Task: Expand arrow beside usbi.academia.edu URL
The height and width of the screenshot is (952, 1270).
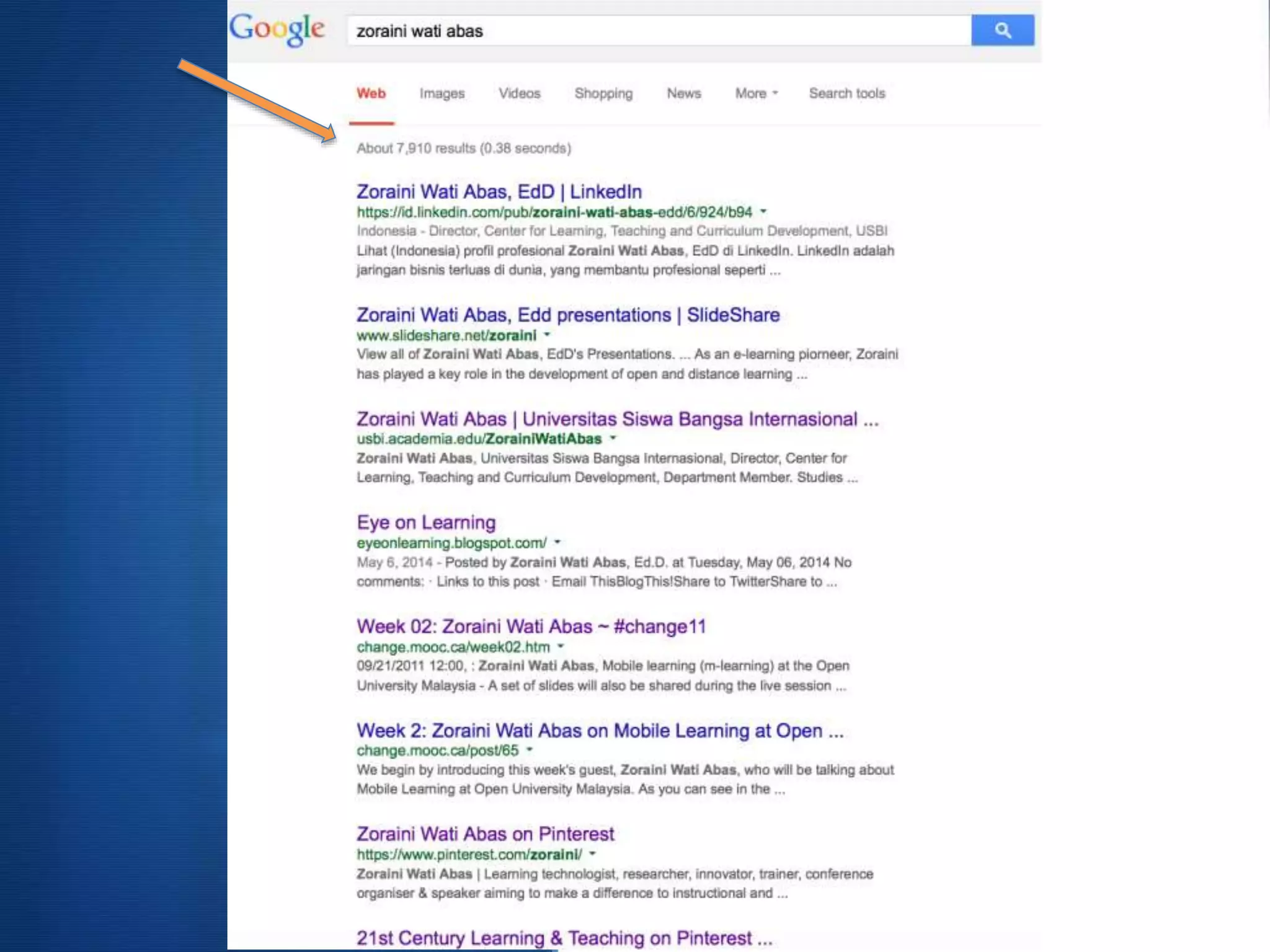Action: 613,438
